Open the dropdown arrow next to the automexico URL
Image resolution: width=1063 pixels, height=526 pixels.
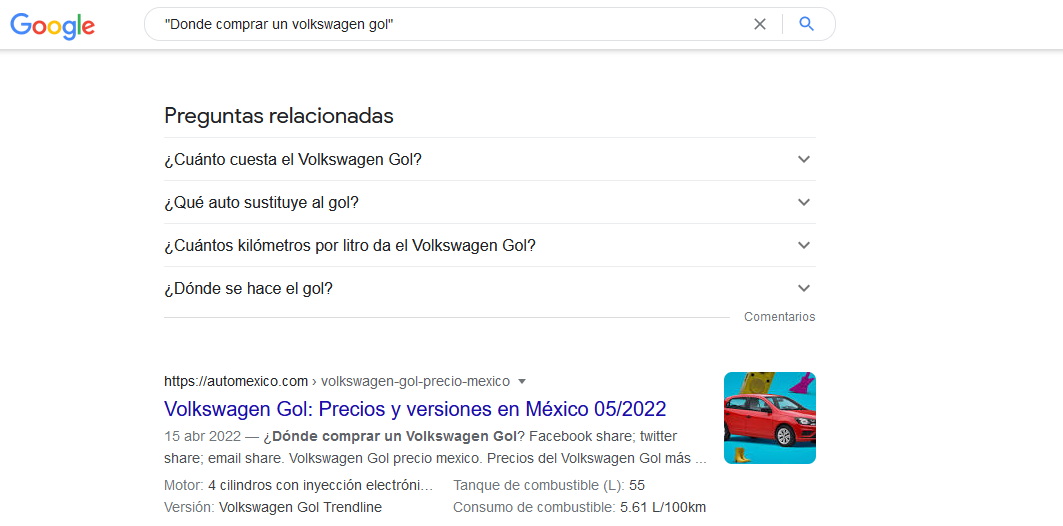pyautogui.click(x=522, y=381)
